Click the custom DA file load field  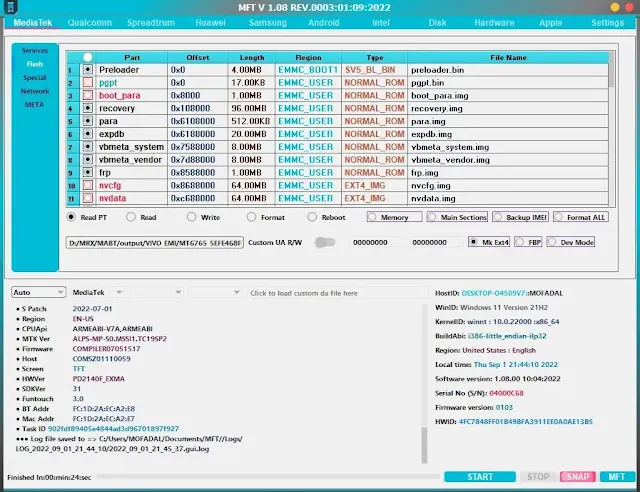337,293
